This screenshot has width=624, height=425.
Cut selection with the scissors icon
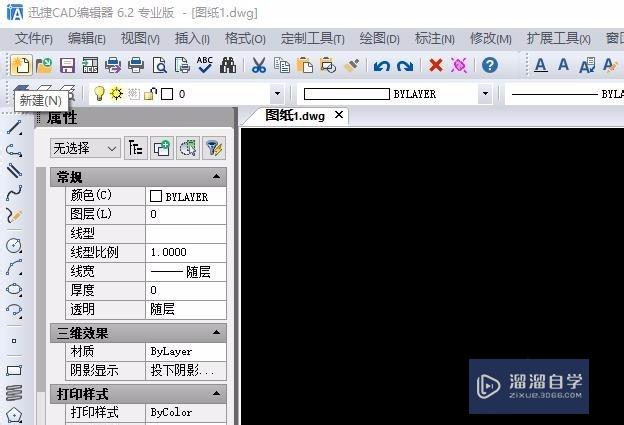(259, 65)
